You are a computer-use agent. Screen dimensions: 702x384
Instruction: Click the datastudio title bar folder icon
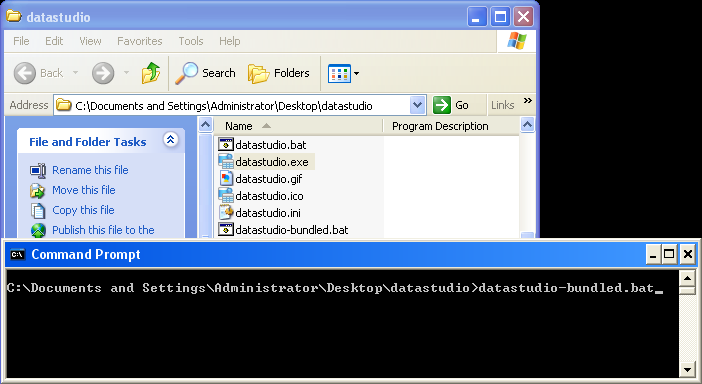coord(14,16)
